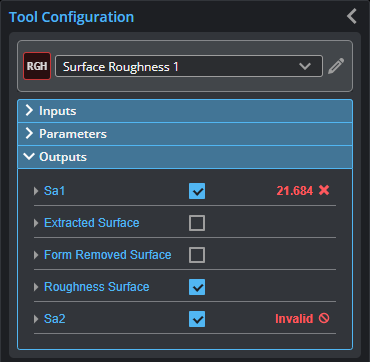Open the Surface Roughness 1 dropdown
370x362 pixels.
[x=189, y=66]
